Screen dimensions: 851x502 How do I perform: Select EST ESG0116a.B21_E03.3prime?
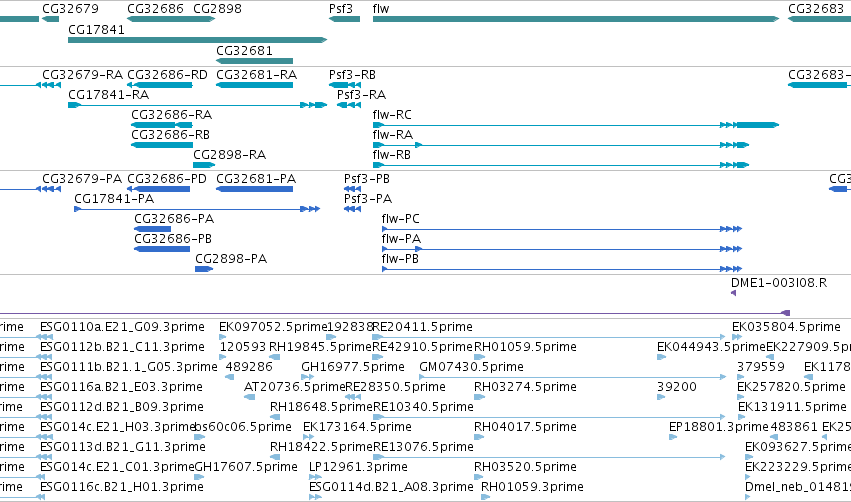pos(121,387)
